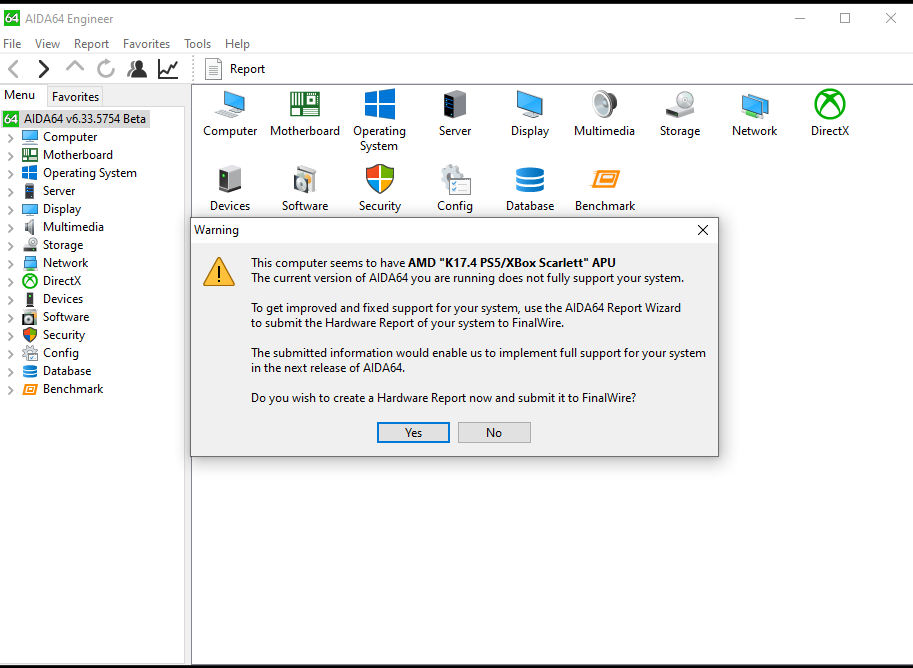Open the File menu
Screen dimensions: 913x668
point(12,44)
